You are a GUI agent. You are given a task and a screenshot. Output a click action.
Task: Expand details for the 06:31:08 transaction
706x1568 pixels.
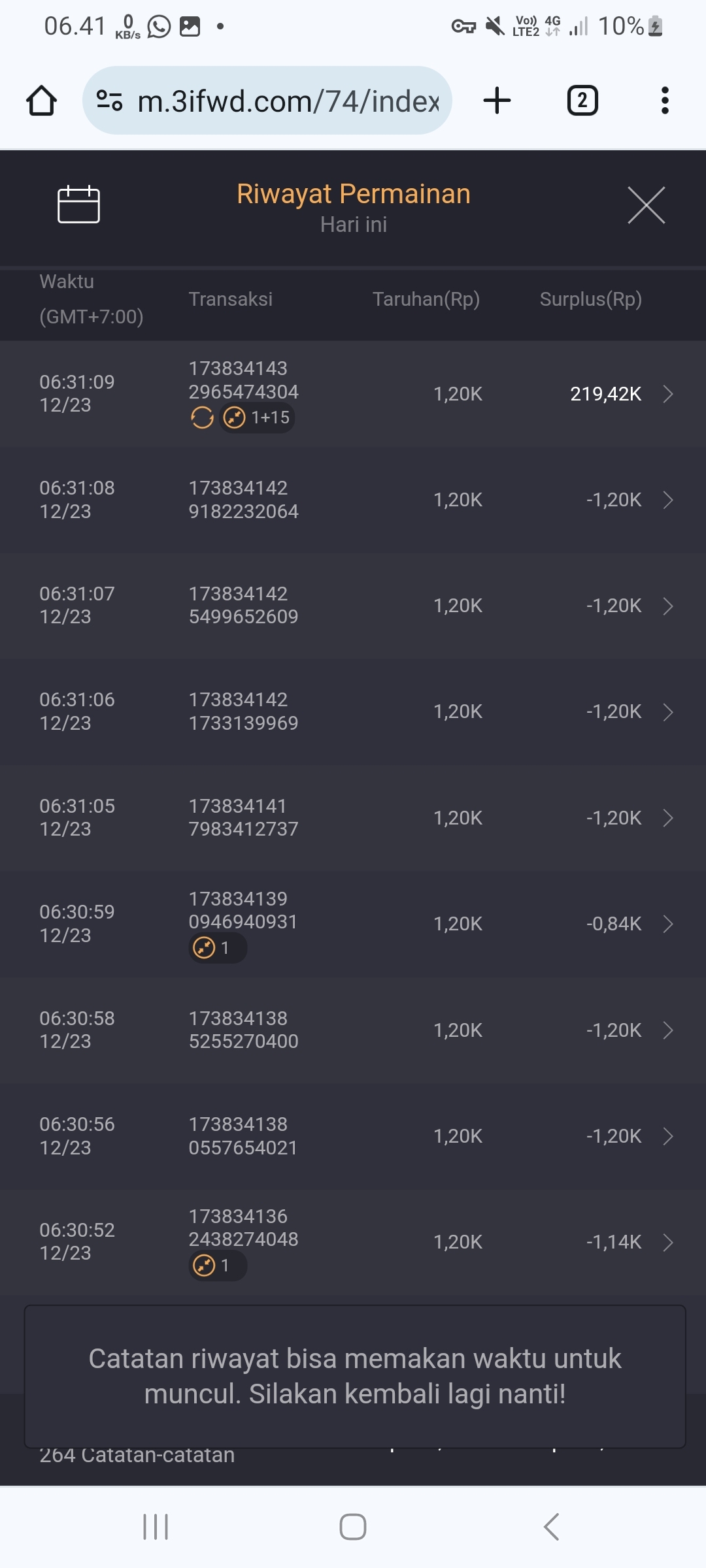click(x=667, y=500)
